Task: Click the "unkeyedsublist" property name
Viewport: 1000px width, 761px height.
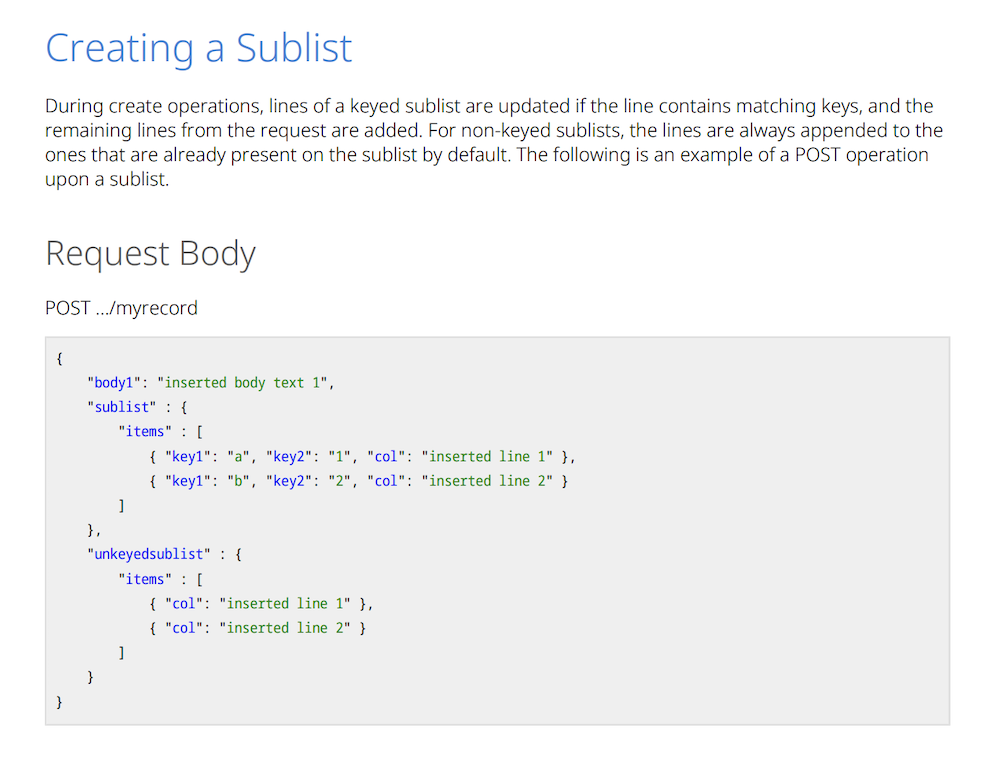Action: pyautogui.click(x=148, y=554)
